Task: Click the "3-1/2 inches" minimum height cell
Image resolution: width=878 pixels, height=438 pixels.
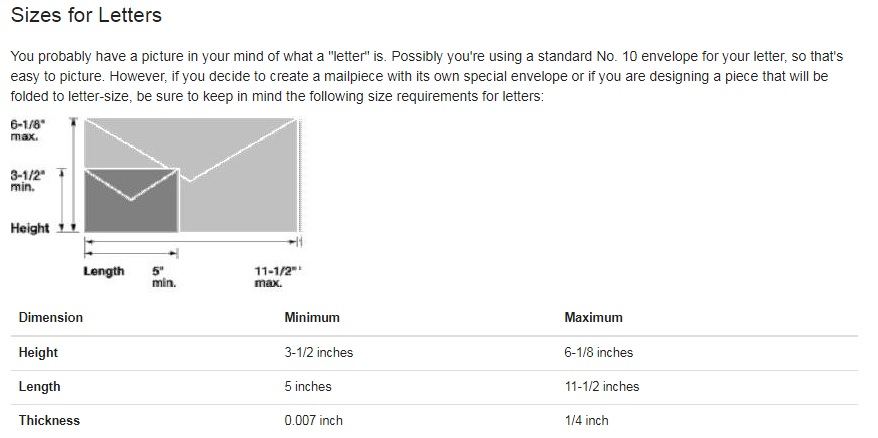Action: pyautogui.click(x=318, y=352)
